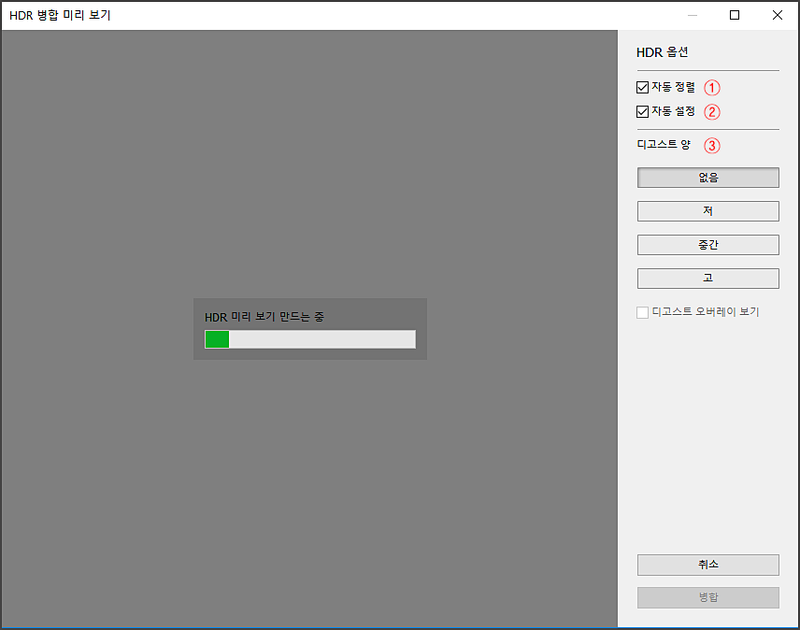
Task: Click the 'HDR 미리 보기 만드는 중' status text
Action: pyautogui.click(x=264, y=317)
